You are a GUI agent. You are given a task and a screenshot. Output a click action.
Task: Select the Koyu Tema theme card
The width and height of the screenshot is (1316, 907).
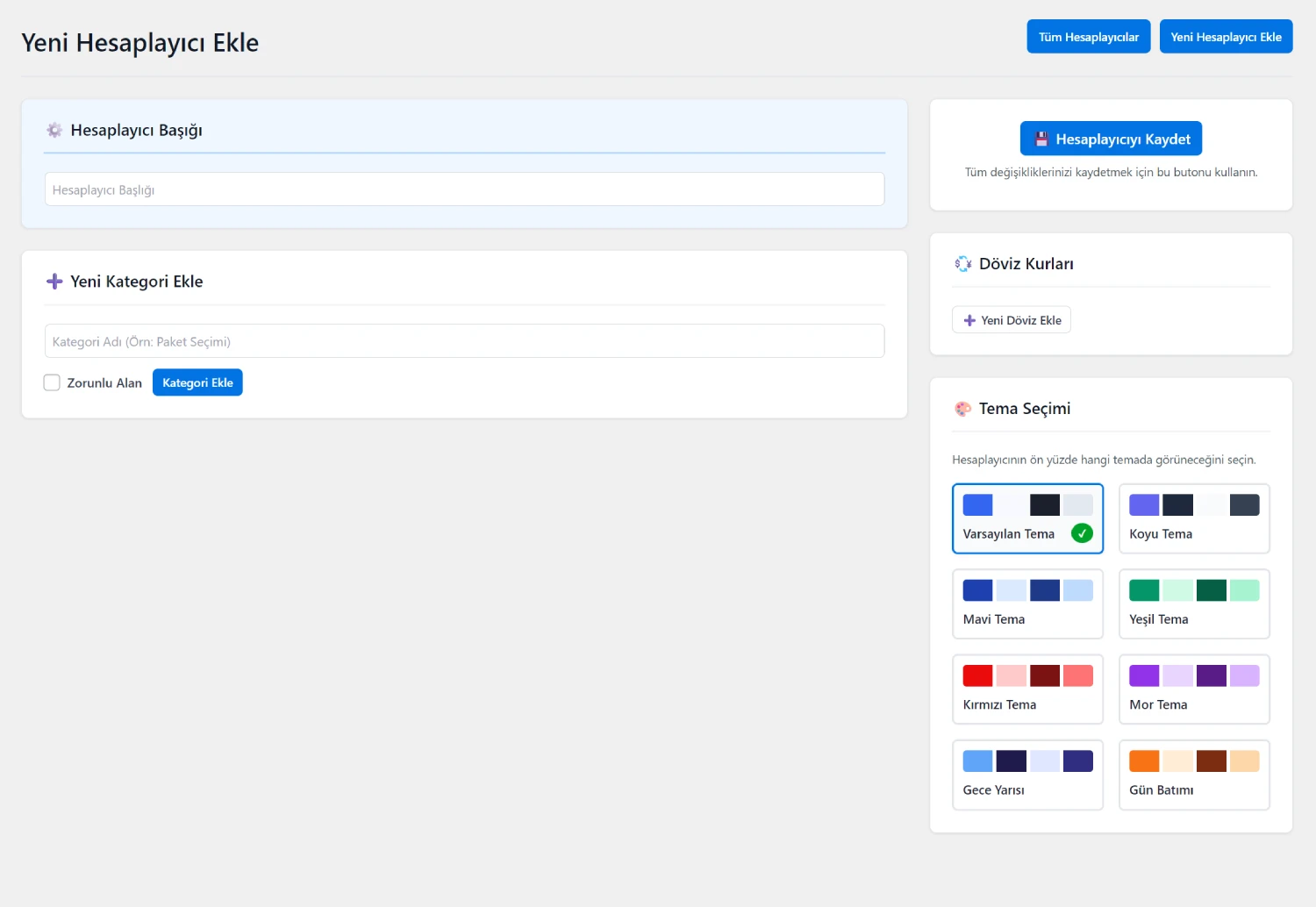[x=1193, y=518]
